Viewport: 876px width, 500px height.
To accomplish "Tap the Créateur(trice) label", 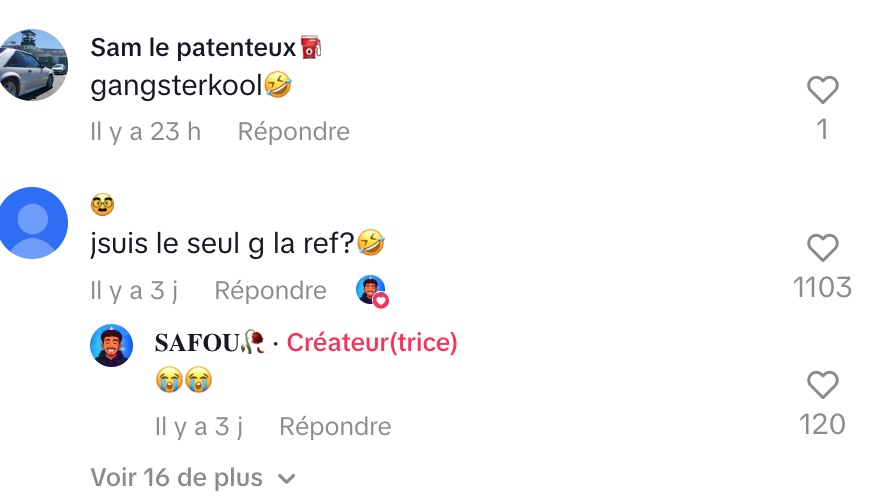I will coord(372,342).
